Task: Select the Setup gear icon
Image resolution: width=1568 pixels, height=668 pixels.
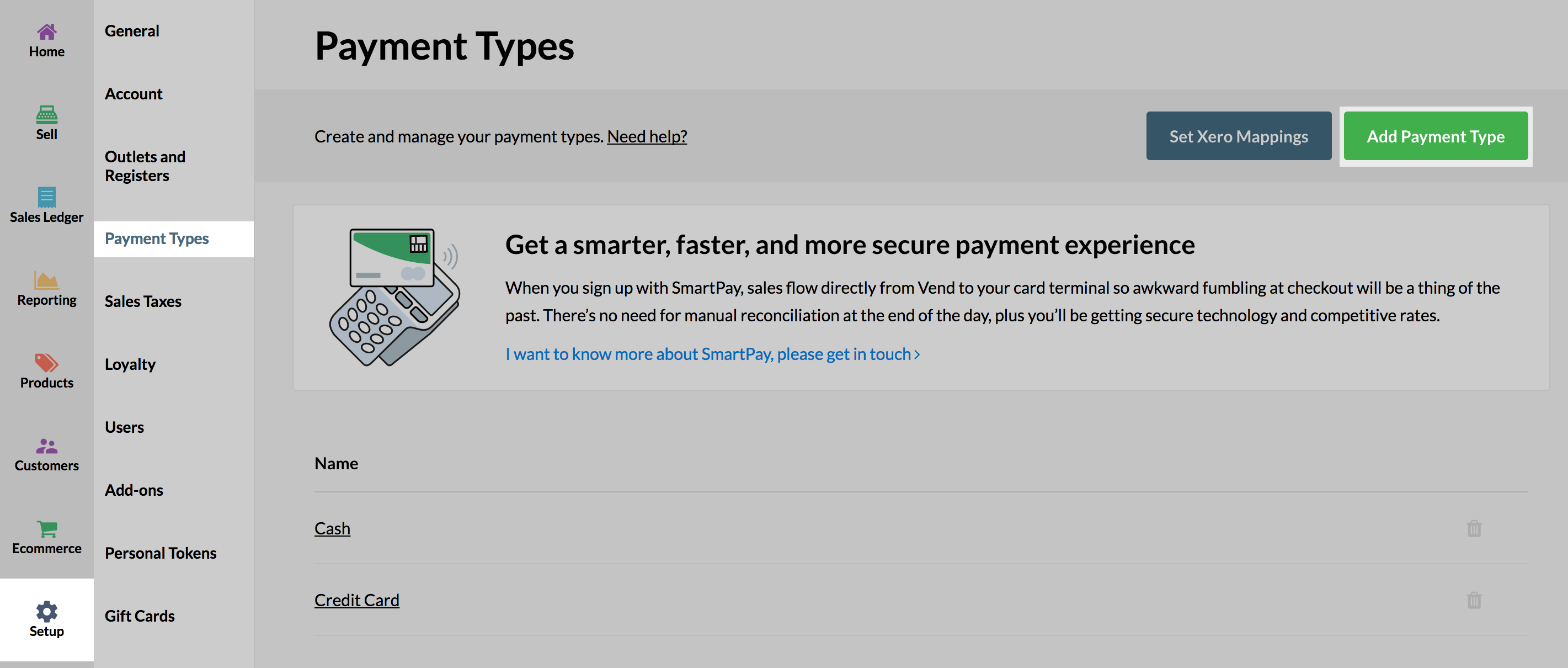Action: (x=46, y=611)
